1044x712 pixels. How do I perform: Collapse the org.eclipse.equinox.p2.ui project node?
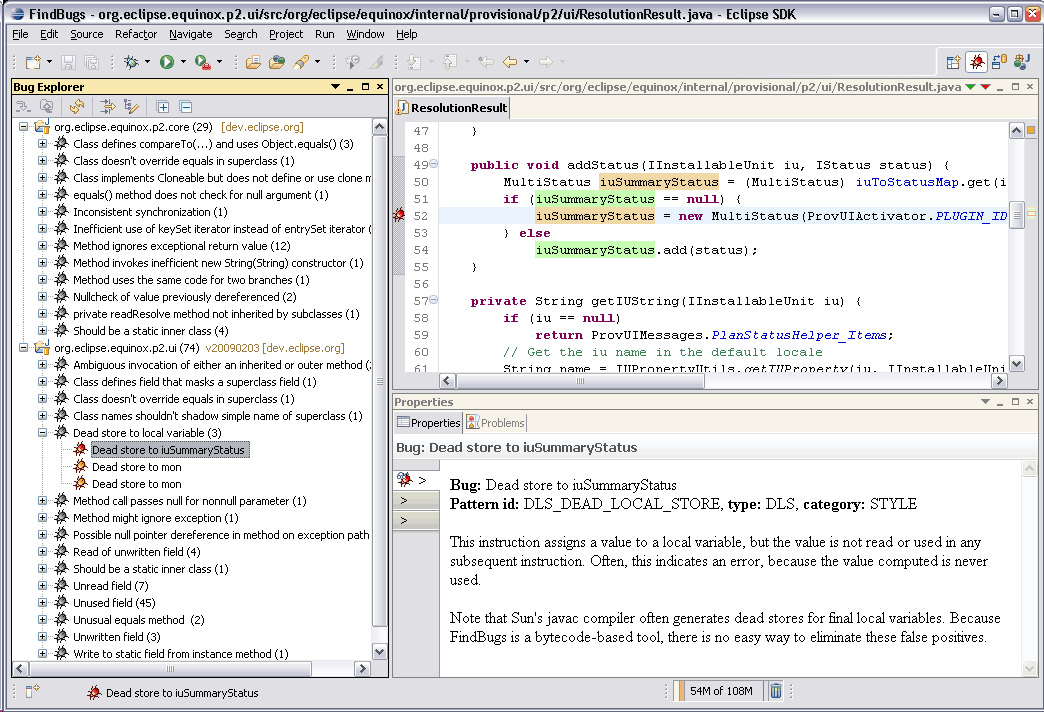tap(24, 348)
